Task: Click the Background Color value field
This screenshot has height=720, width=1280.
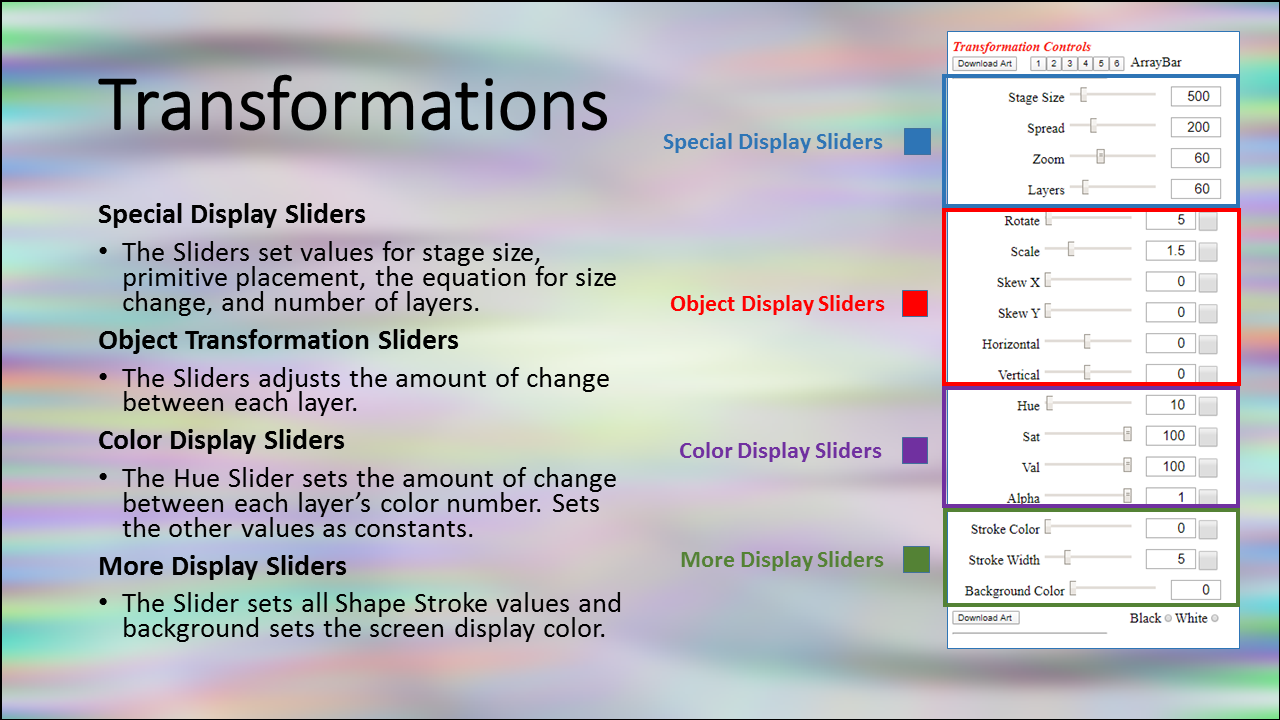Action: point(1196,590)
